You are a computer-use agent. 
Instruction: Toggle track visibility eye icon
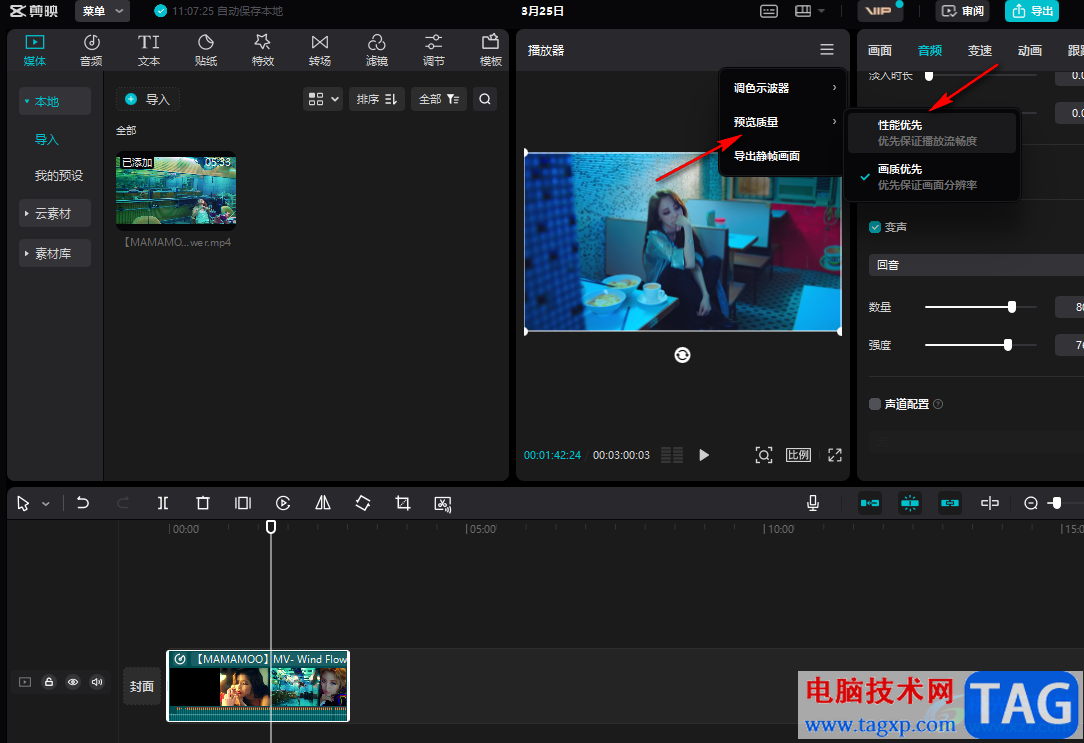click(x=73, y=682)
